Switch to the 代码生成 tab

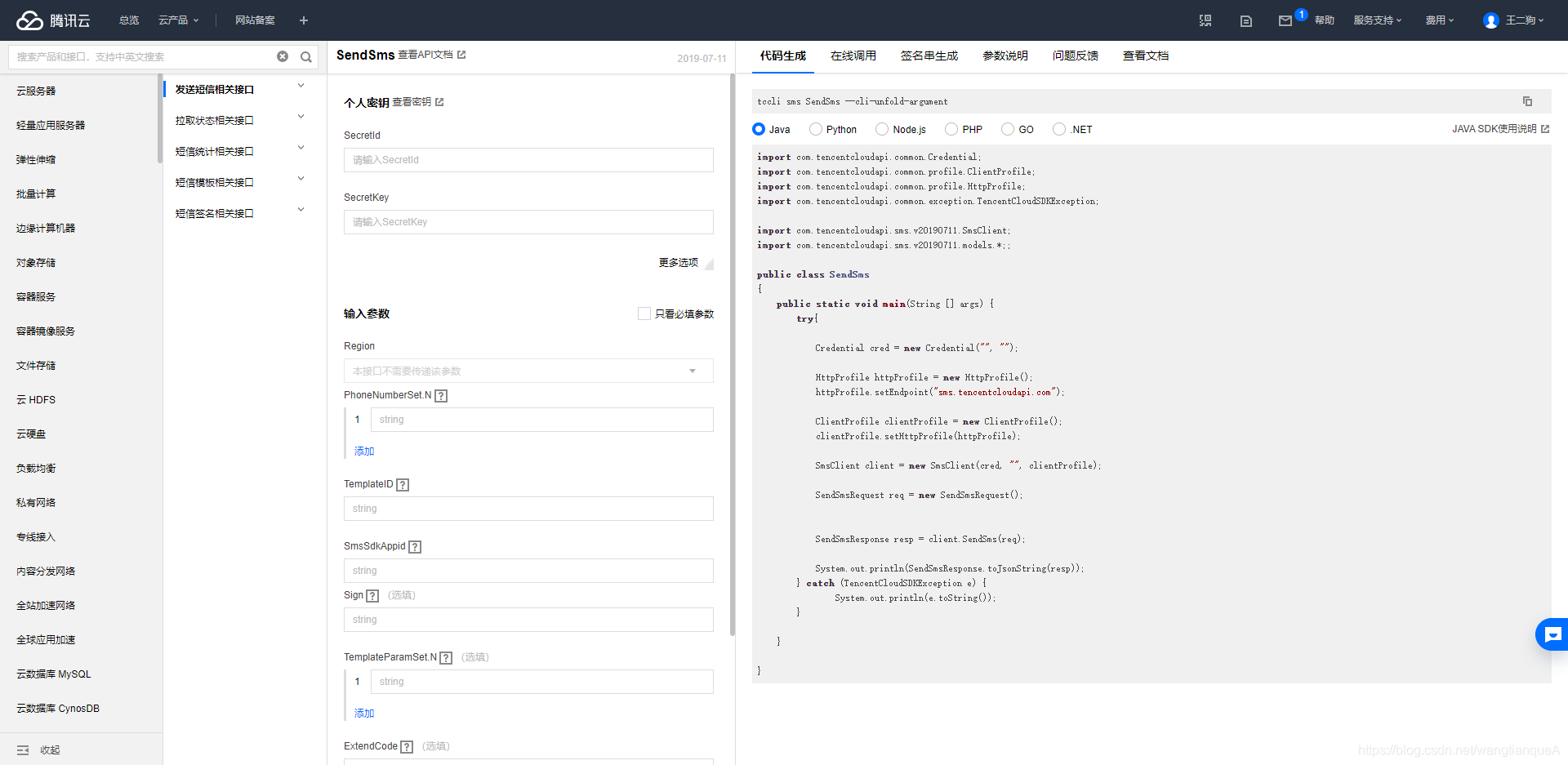783,56
